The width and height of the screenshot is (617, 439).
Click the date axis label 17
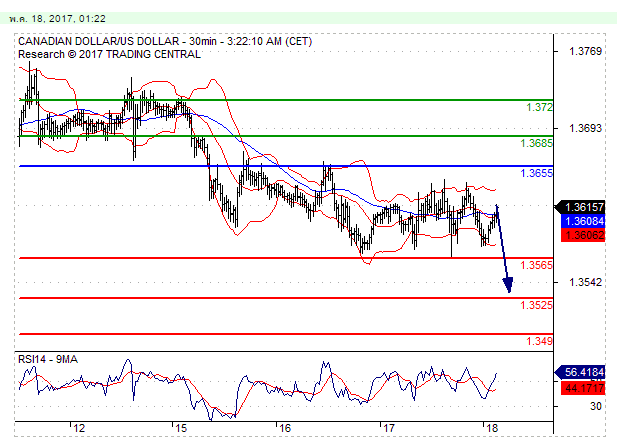coord(389,428)
